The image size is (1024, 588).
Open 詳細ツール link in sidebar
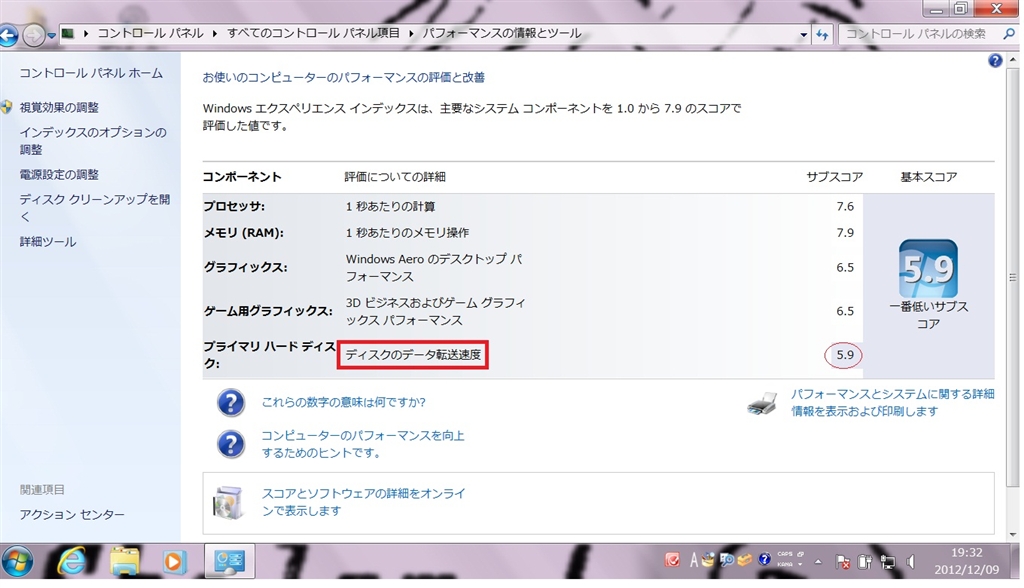click(x=48, y=242)
